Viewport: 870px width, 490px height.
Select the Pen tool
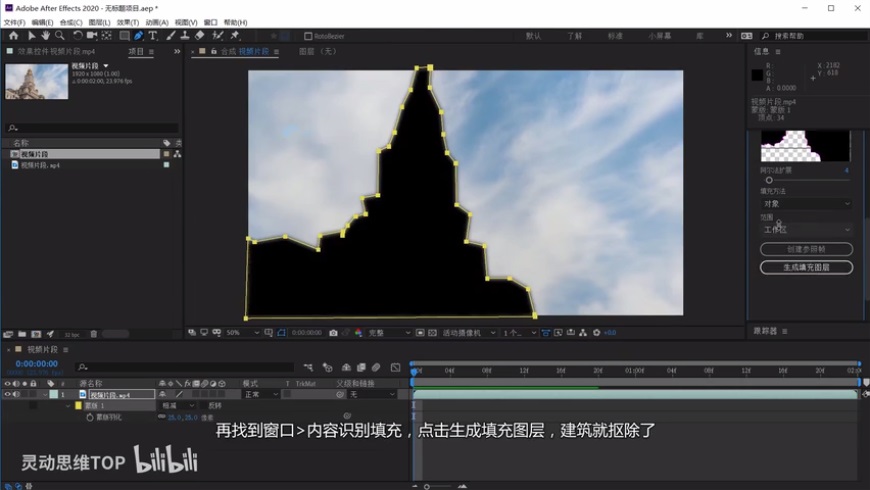tap(138, 36)
